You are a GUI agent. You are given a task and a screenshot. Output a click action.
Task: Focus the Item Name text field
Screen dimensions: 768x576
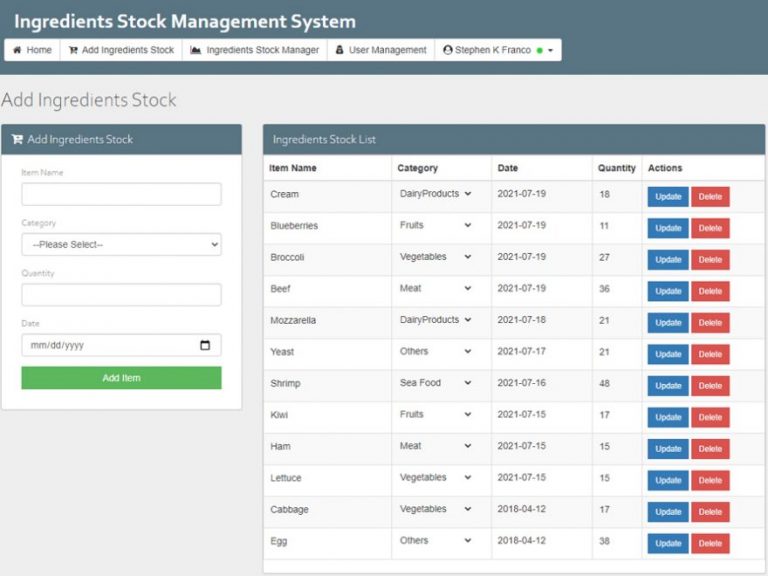[x=121, y=194]
